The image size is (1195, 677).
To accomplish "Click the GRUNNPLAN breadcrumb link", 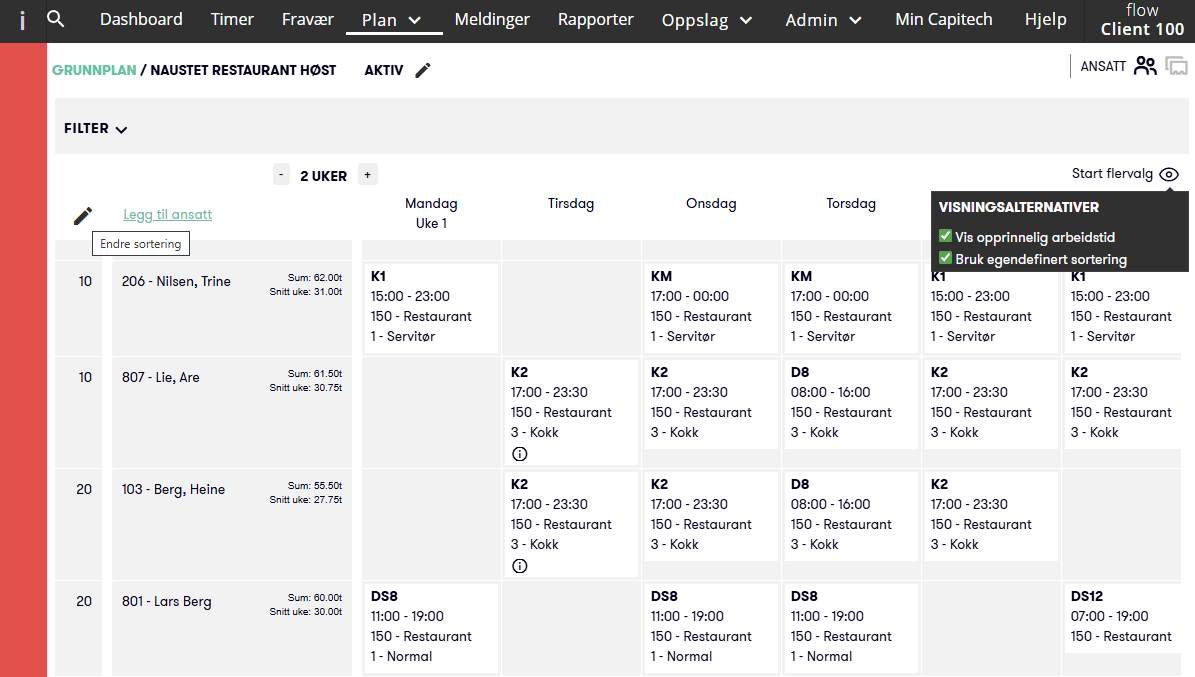I will 94,70.
